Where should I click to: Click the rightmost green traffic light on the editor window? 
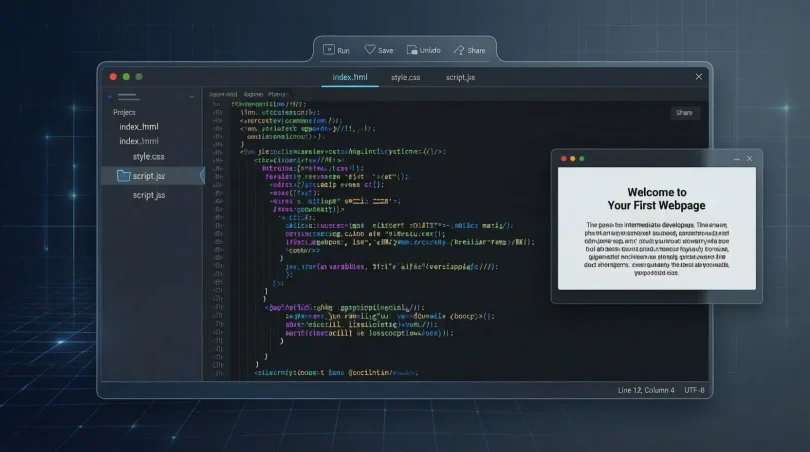tap(139, 76)
